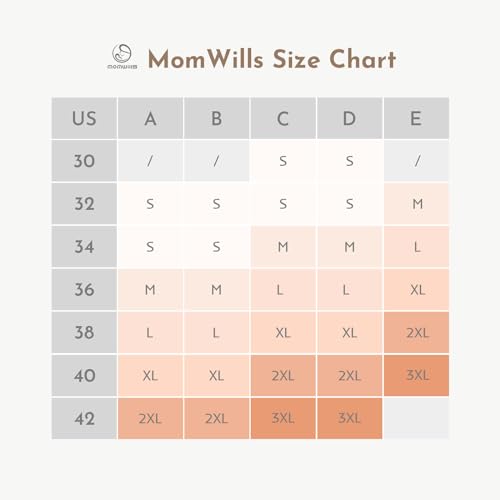500x500 pixels.
Task: Click the XL cell for 40B
Action: (216, 375)
